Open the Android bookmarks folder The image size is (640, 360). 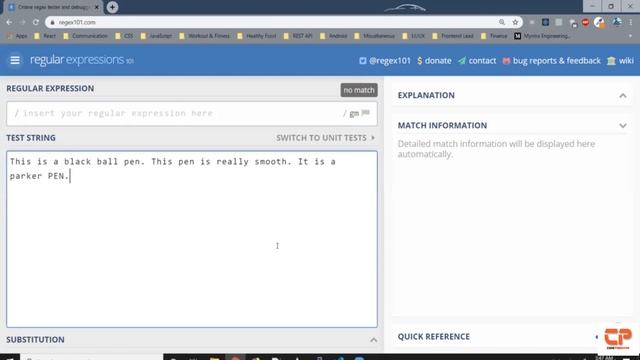click(333, 36)
